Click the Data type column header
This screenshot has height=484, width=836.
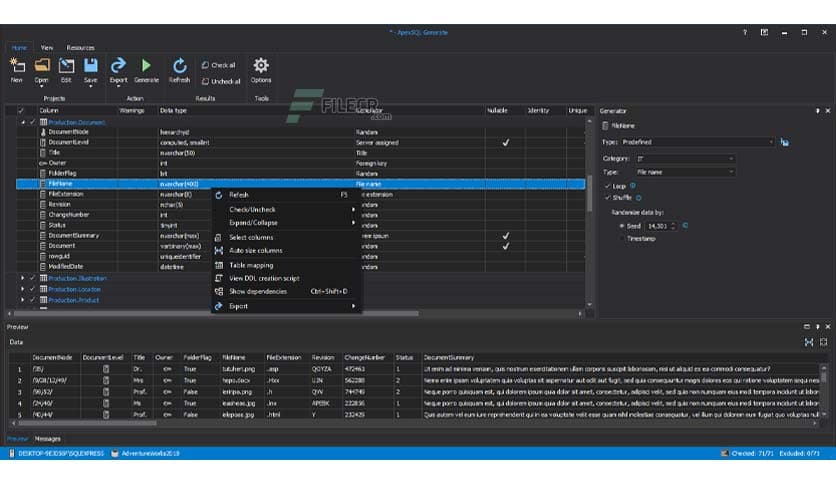pos(173,110)
